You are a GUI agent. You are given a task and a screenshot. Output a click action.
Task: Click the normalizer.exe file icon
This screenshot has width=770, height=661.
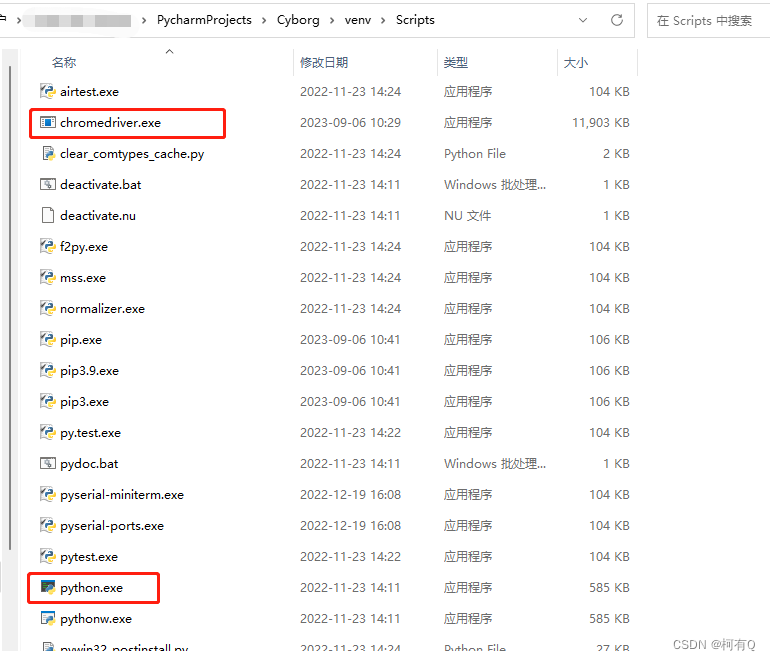(48, 308)
